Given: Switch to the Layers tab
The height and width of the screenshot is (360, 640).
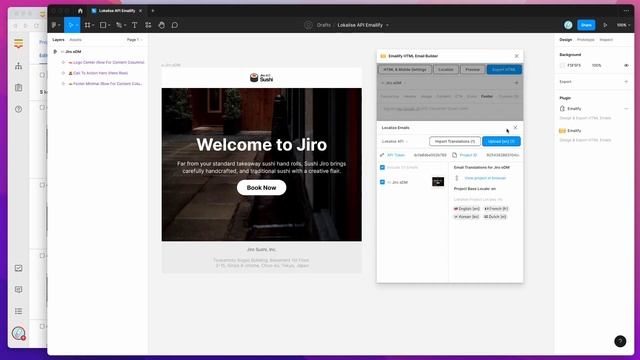Looking at the screenshot, I should point(58,40).
